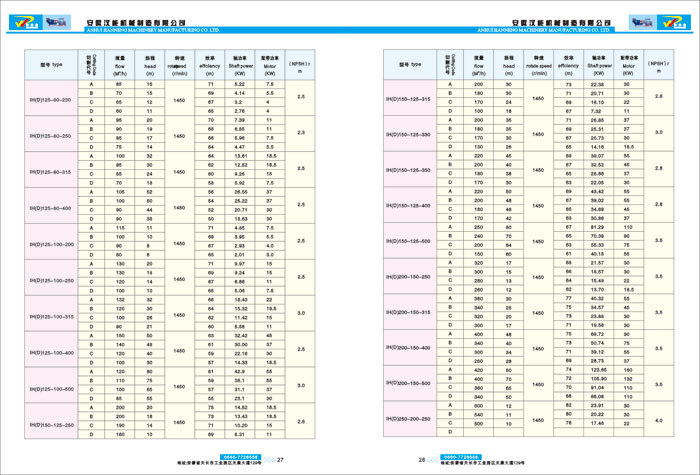This screenshot has height=475, width=700.
Task: Select model cell IH(D)200-150-315
Action: (410, 312)
